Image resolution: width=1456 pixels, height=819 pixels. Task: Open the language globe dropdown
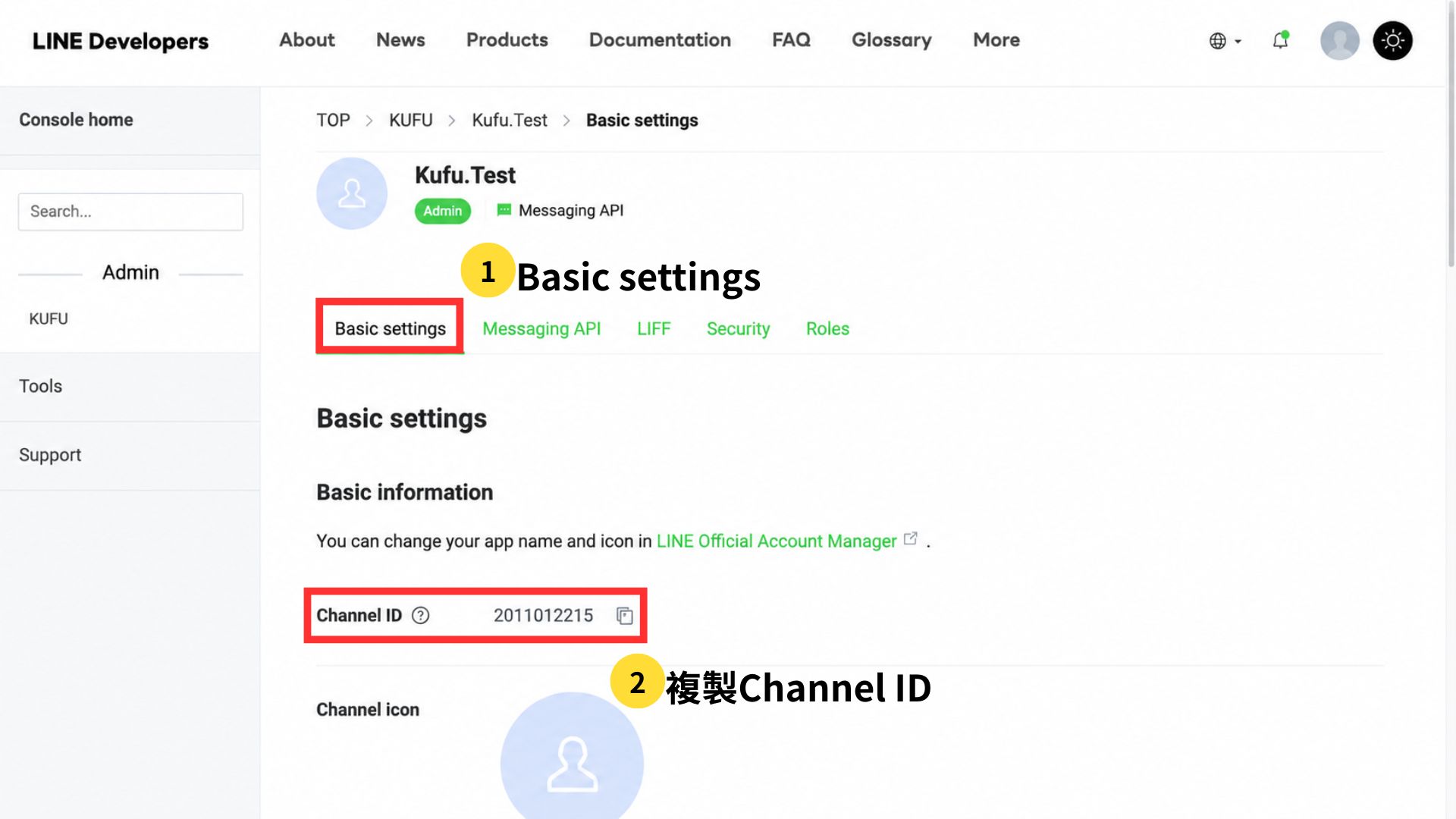point(1225,41)
